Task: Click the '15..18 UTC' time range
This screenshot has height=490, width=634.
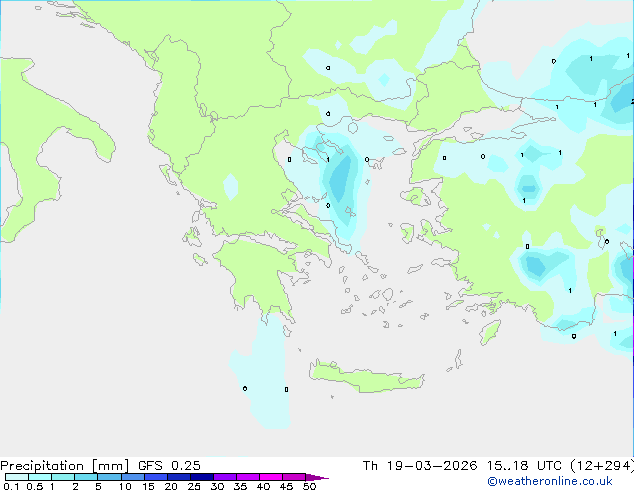Action: (x=524, y=466)
